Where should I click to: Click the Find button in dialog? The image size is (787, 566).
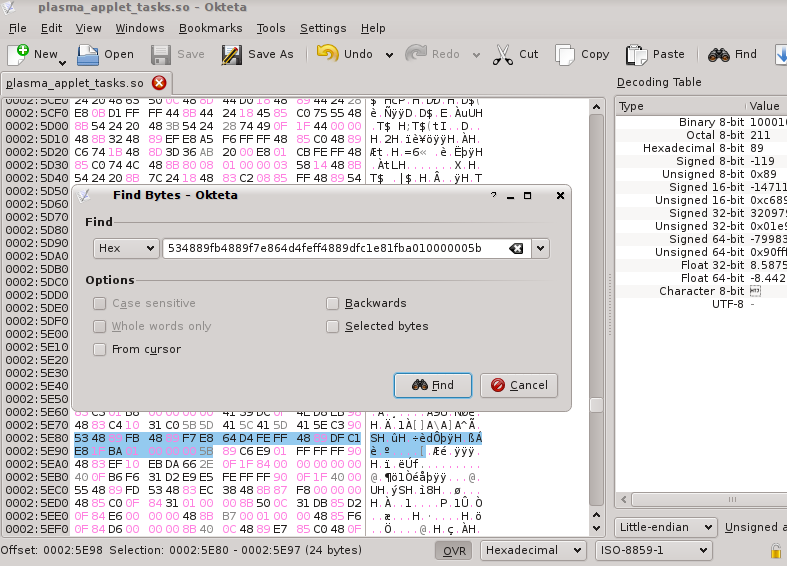tap(433, 385)
